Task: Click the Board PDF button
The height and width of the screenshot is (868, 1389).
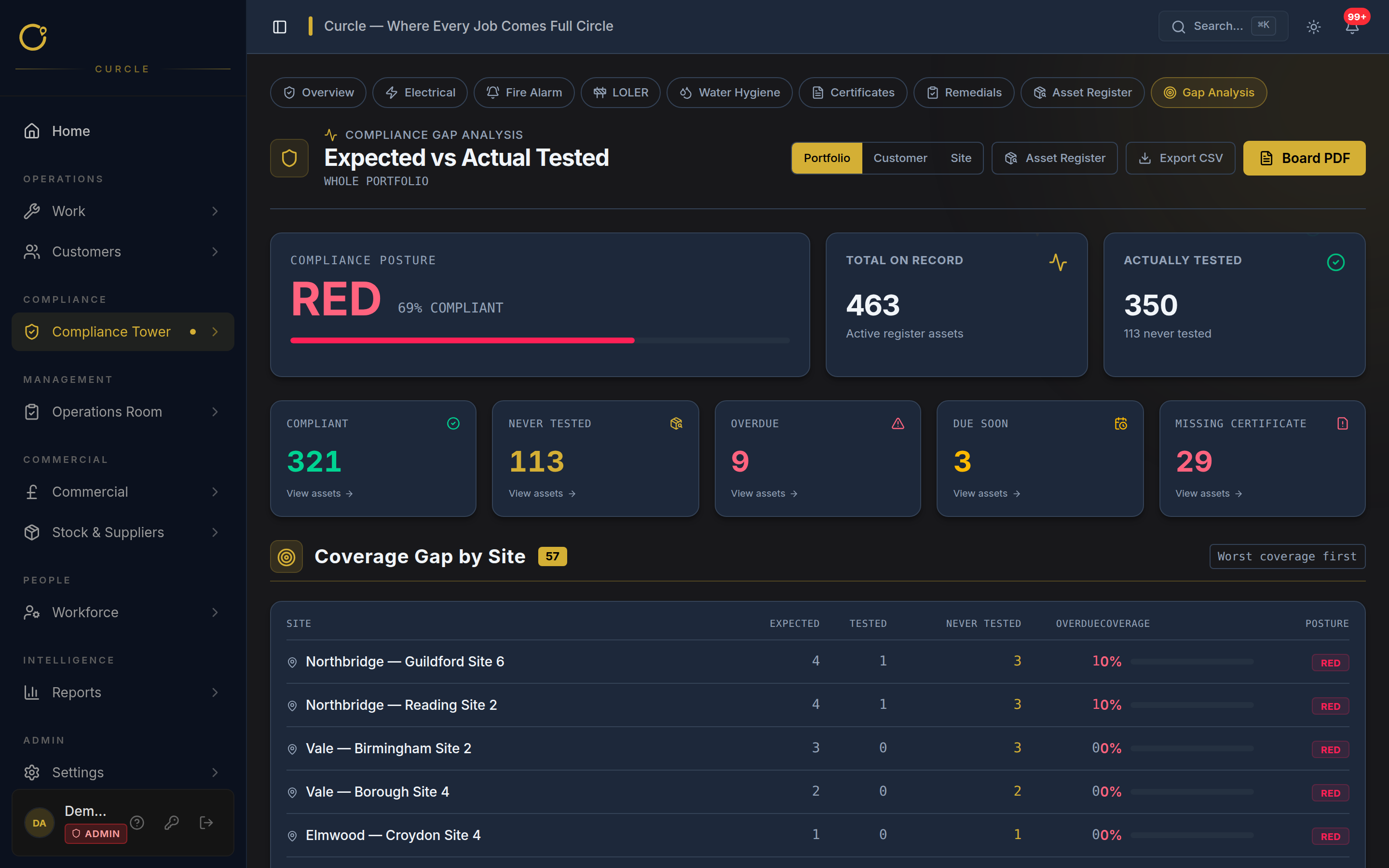Action: point(1304,158)
